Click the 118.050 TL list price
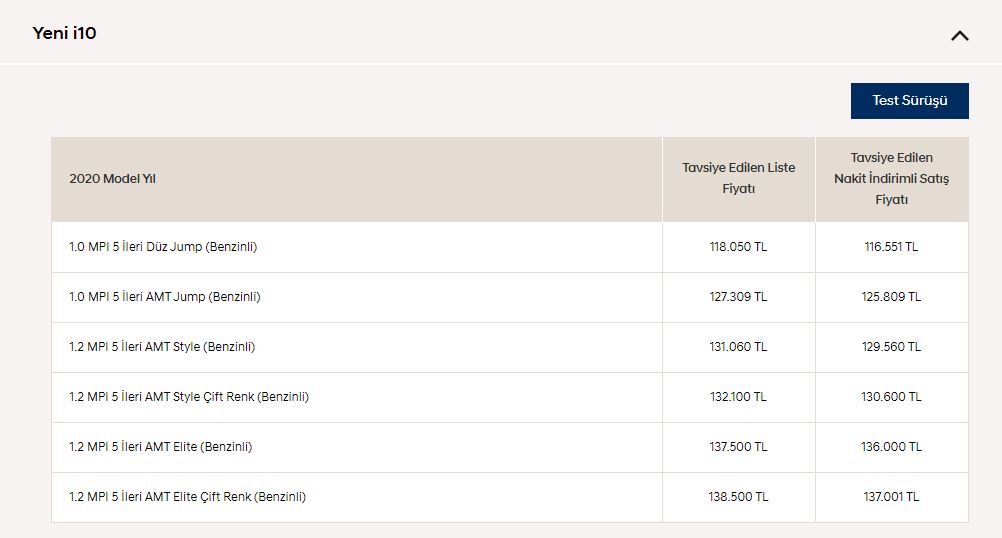1002x538 pixels. tap(738, 247)
